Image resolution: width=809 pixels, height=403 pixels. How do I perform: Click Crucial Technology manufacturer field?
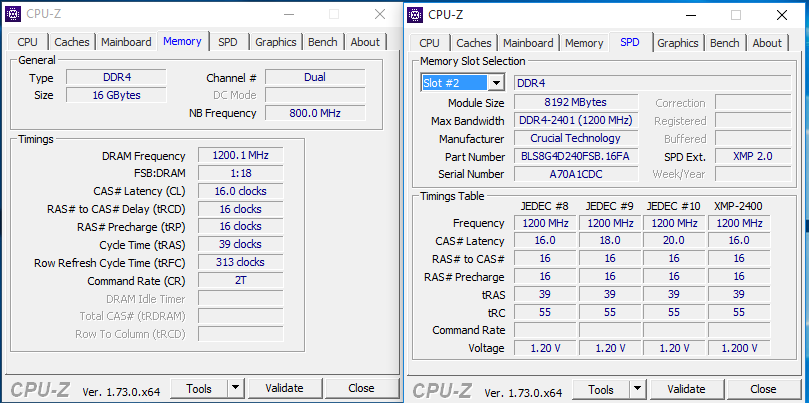(576, 138)
